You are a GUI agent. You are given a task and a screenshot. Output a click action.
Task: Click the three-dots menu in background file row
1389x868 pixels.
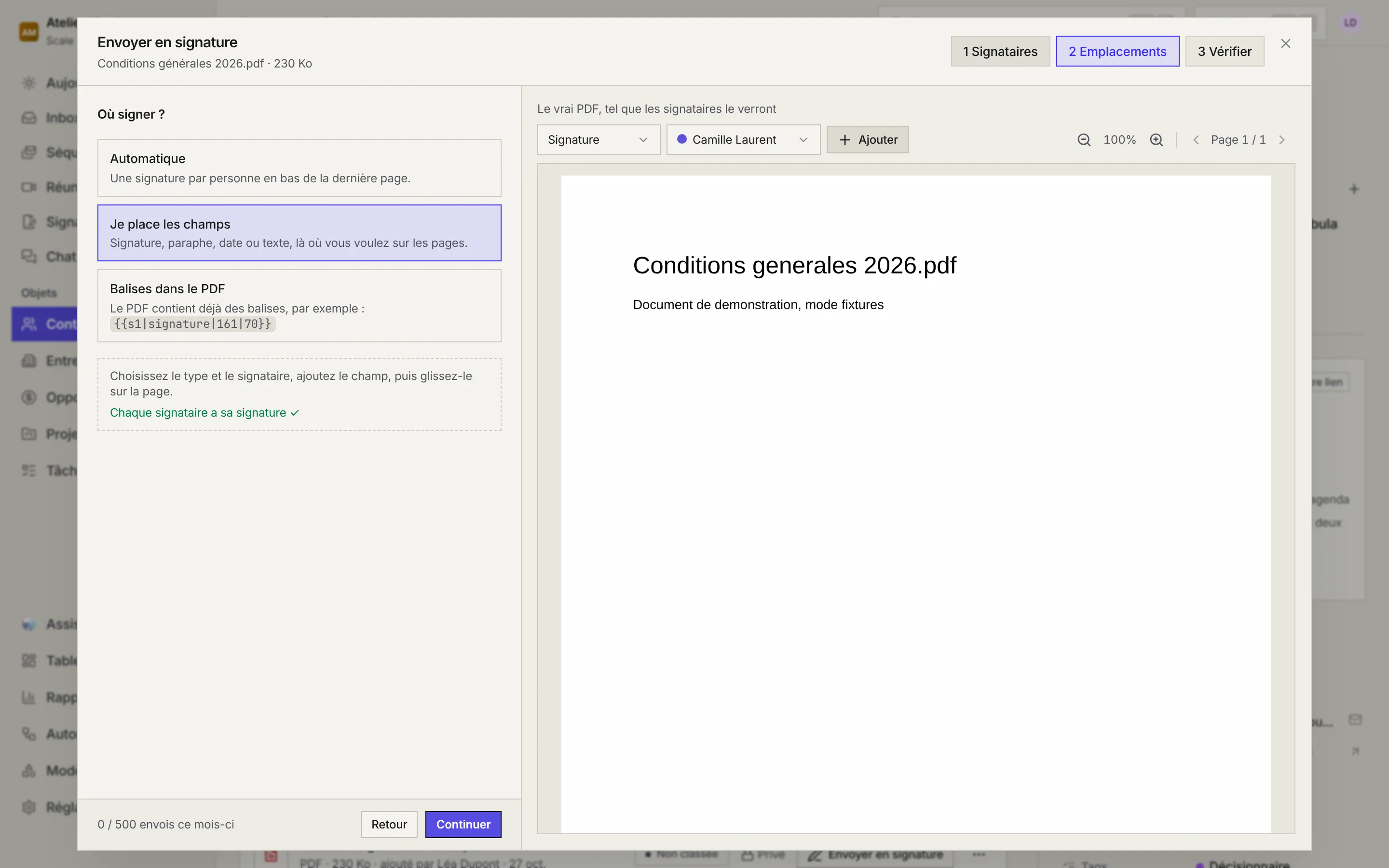979,855
